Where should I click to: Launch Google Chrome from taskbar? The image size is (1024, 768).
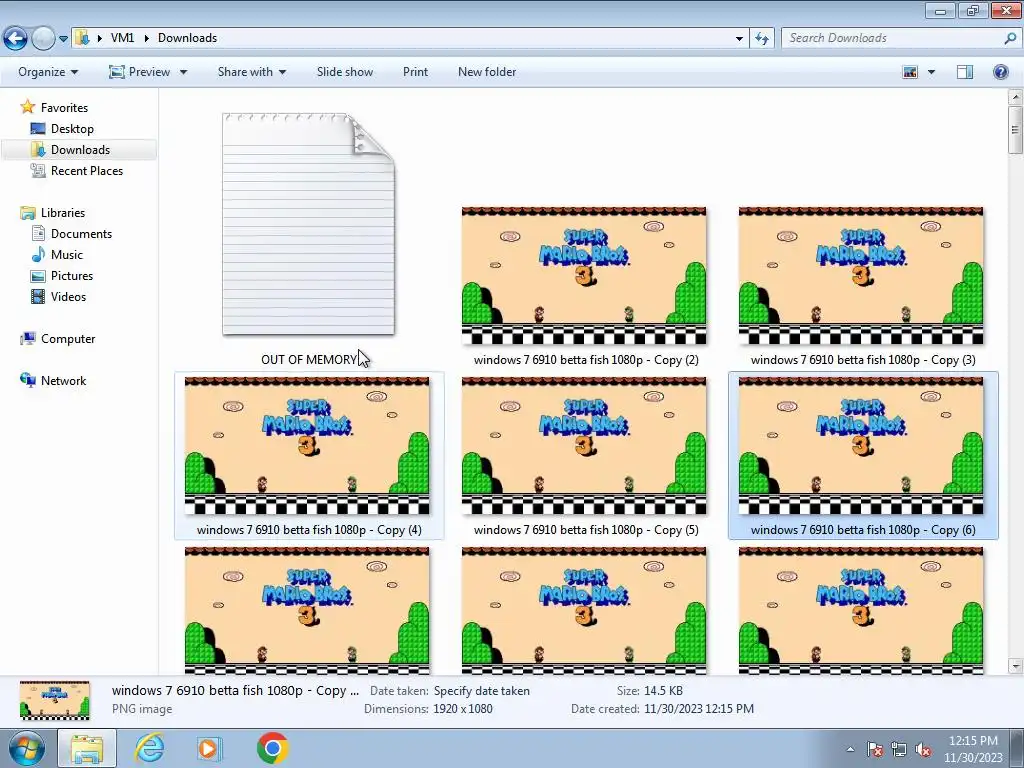272,748
